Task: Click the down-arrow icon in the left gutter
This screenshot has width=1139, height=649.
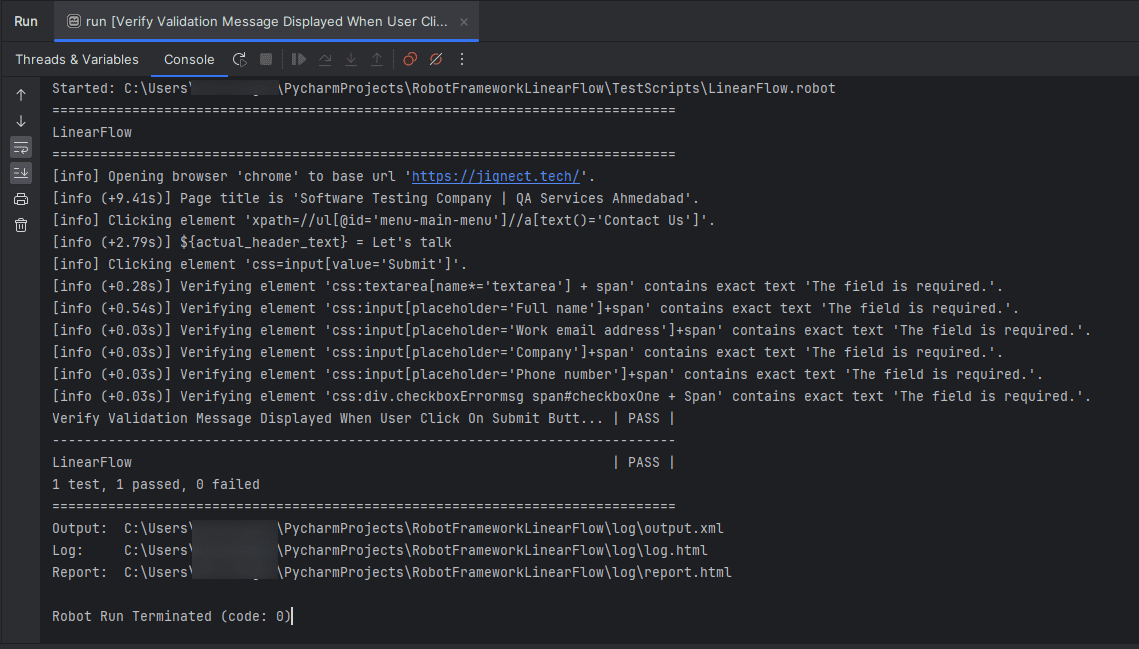Action: 21,121
